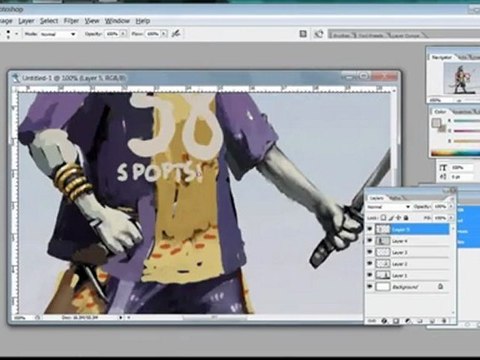Click the baseline shift field in Character panel
480x360 pixels.
[461, 177]
